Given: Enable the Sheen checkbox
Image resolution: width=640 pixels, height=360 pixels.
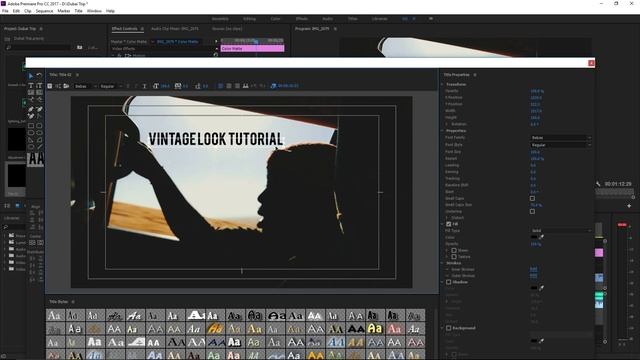Looking at the screenshot, I should click(454, 250).
